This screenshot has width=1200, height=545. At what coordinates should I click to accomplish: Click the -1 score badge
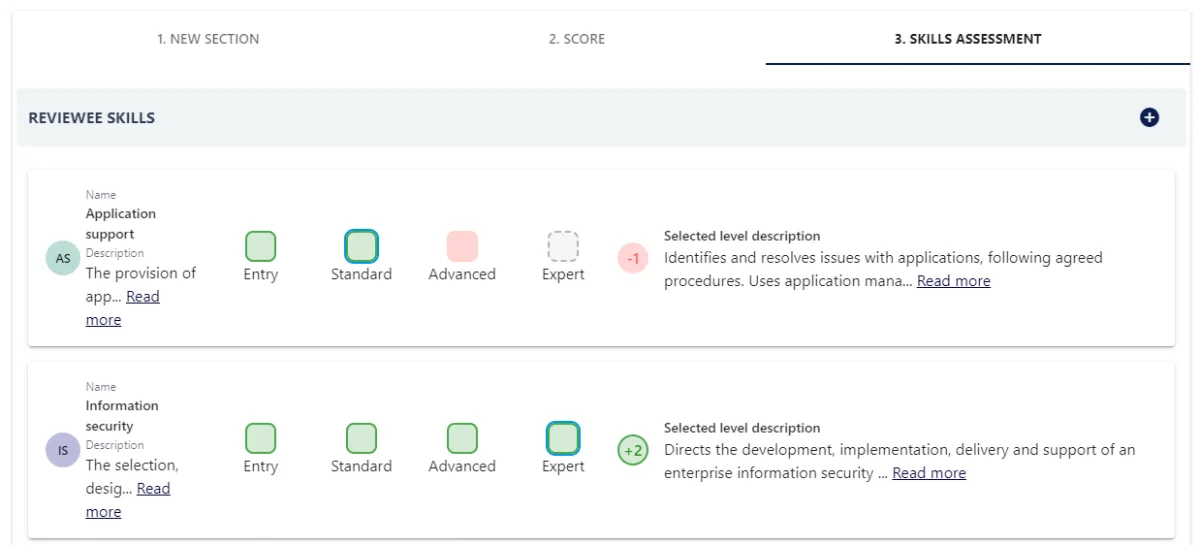[633, 258]
